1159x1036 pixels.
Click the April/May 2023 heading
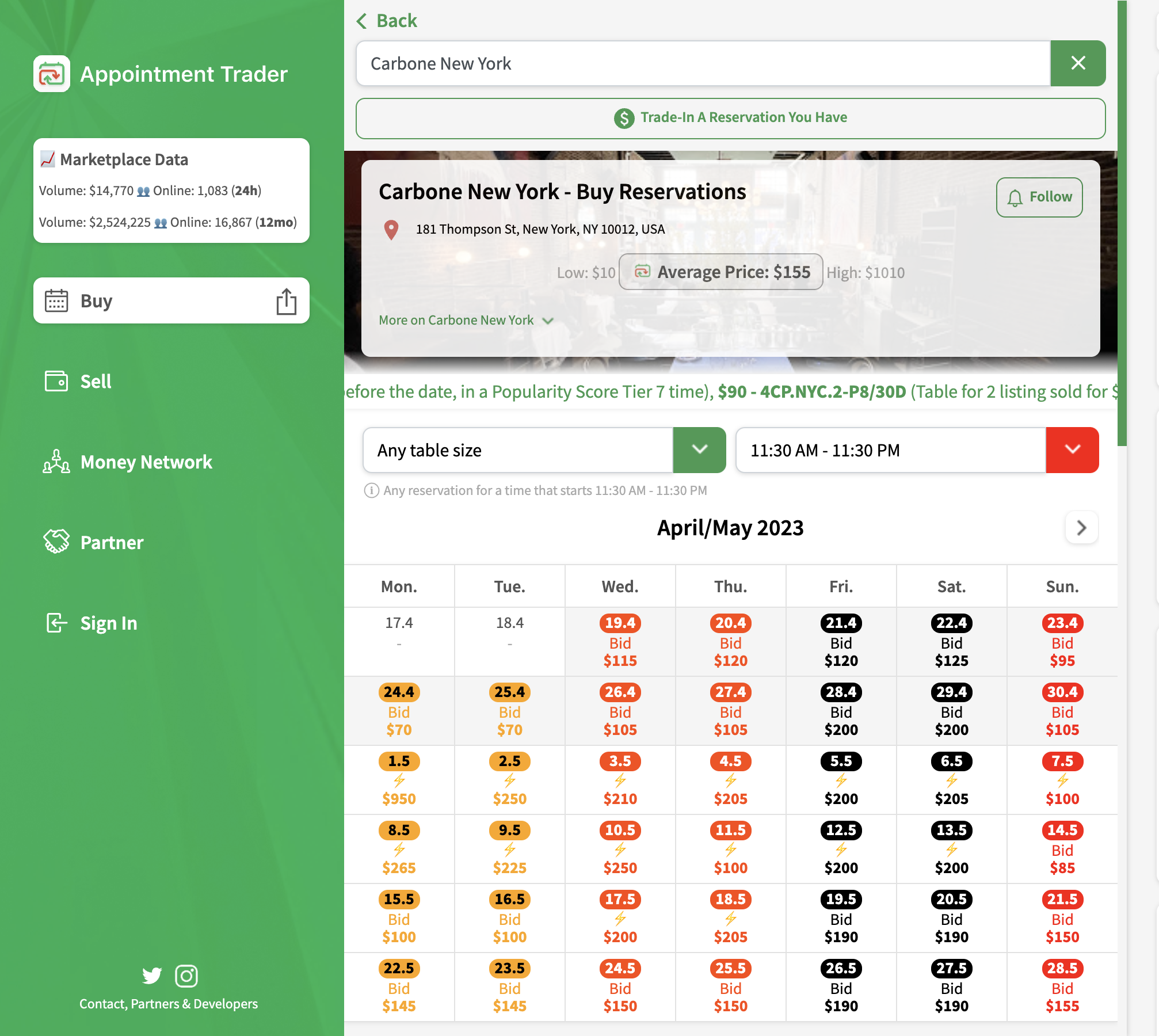pos(730,528)
